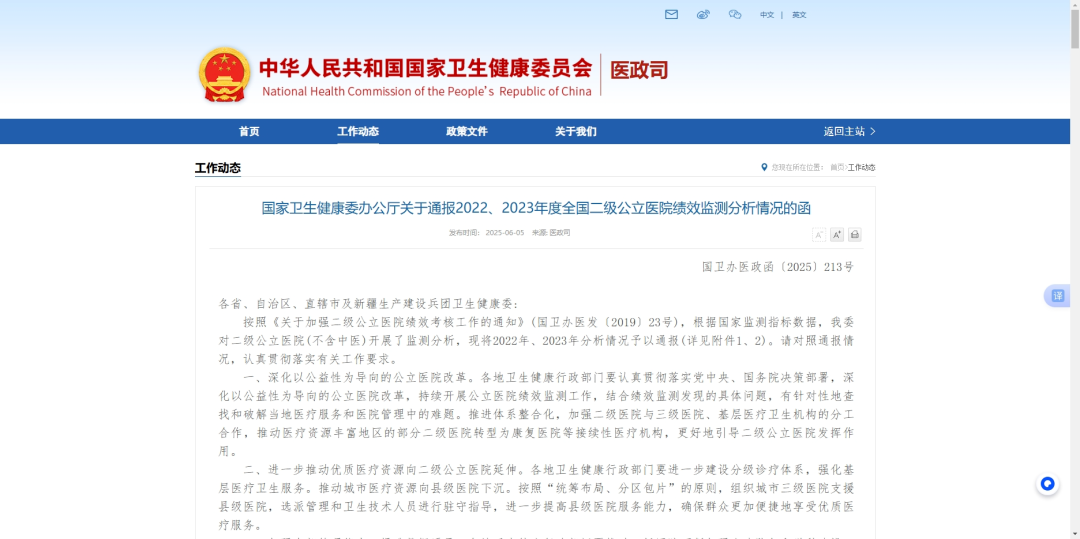Click 返回主站 link
Screen dimensions: 1080x539
click(850, 131)
